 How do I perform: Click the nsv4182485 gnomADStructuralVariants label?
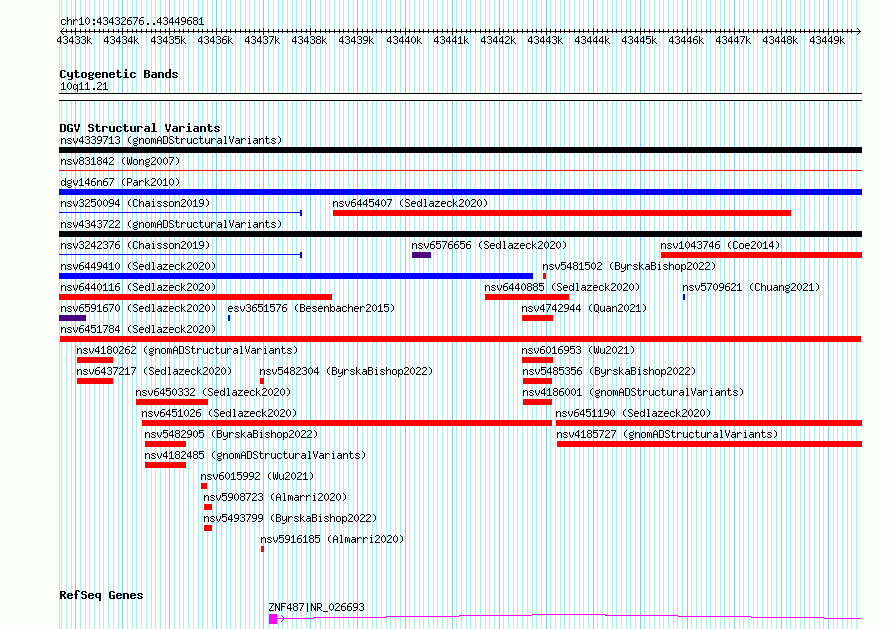tap(255, 455)
